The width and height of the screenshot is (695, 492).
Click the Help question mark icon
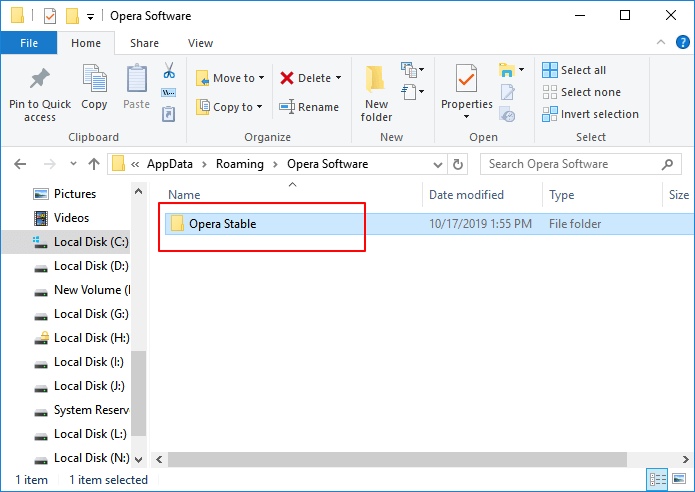click(683, 43)
